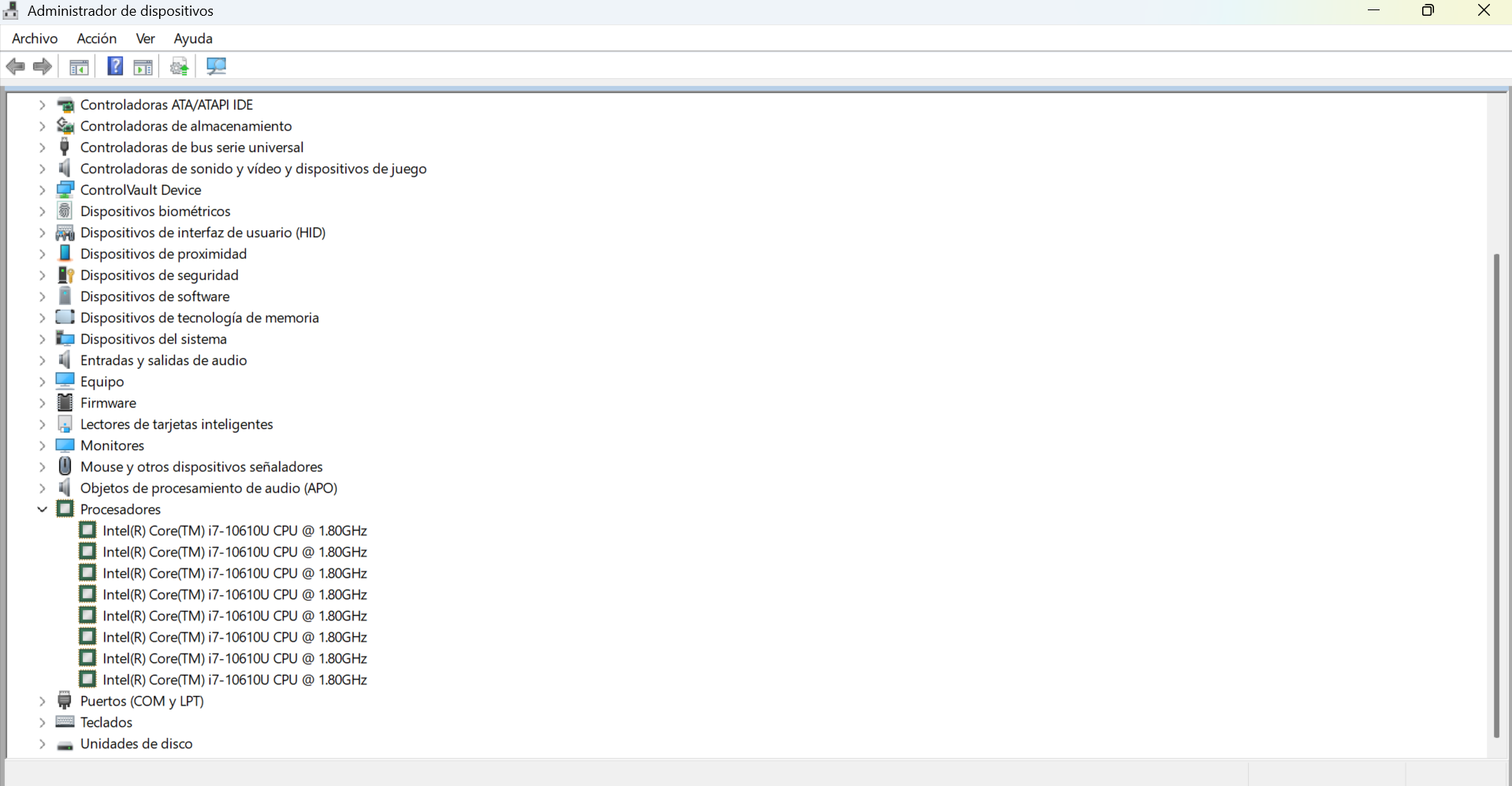This screenshot has height=786, width=1512.
Task: Select the Firmware tree item
Action: pos(108,403)
